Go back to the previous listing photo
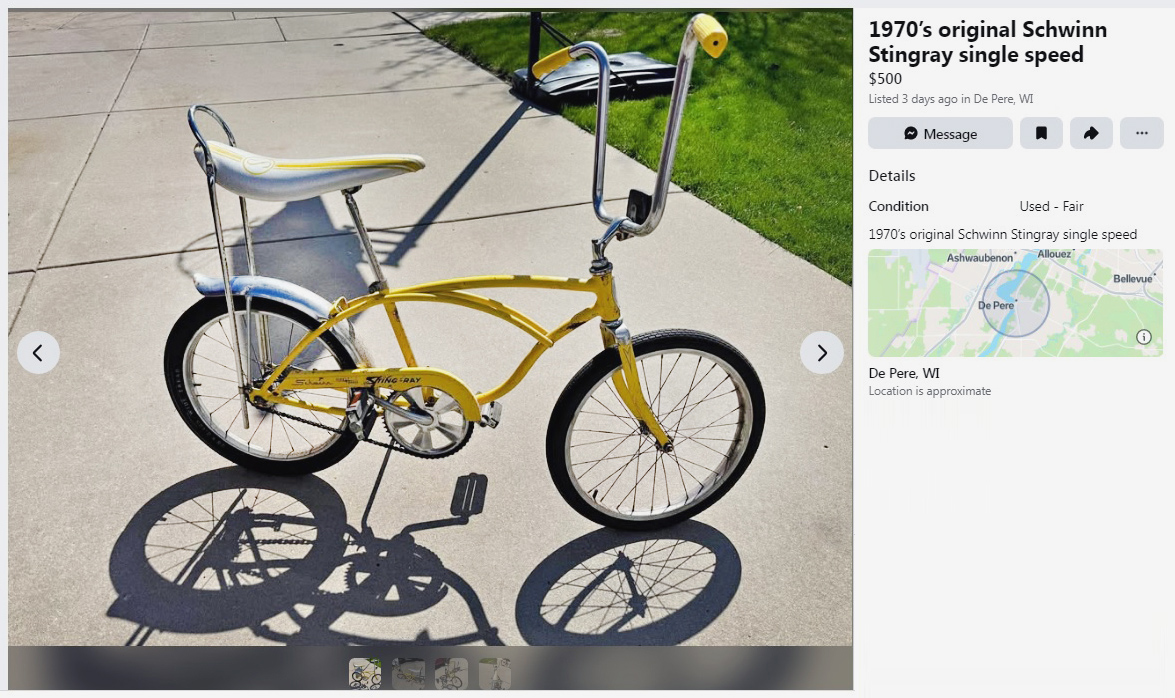 38,352
